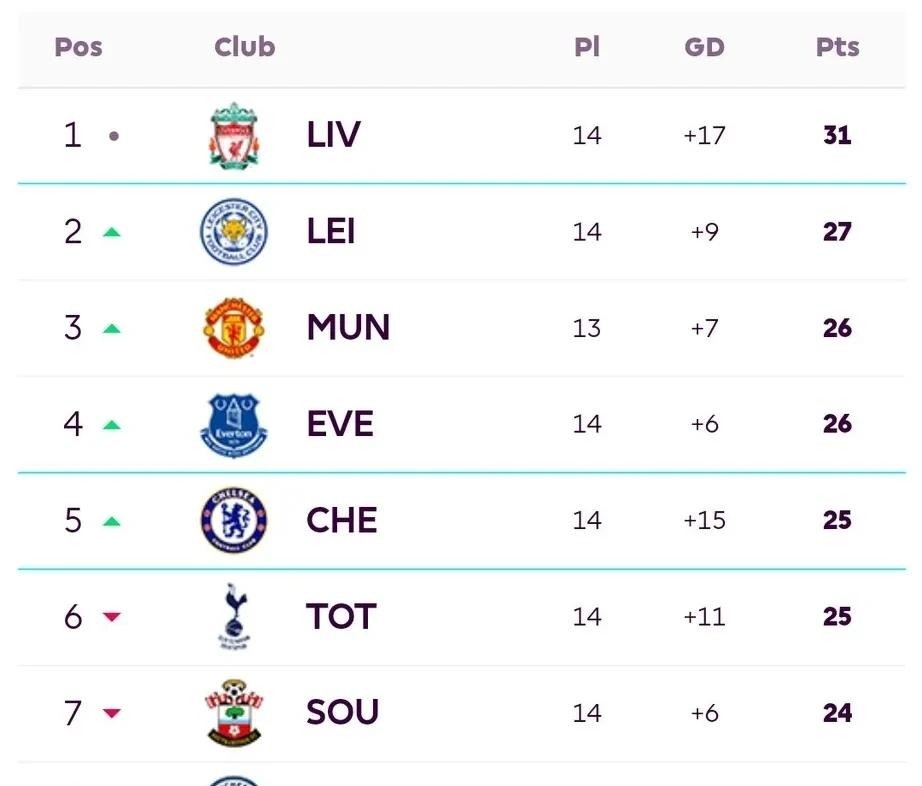
Task: Click the Pl column header
Action: pos(587,47)
